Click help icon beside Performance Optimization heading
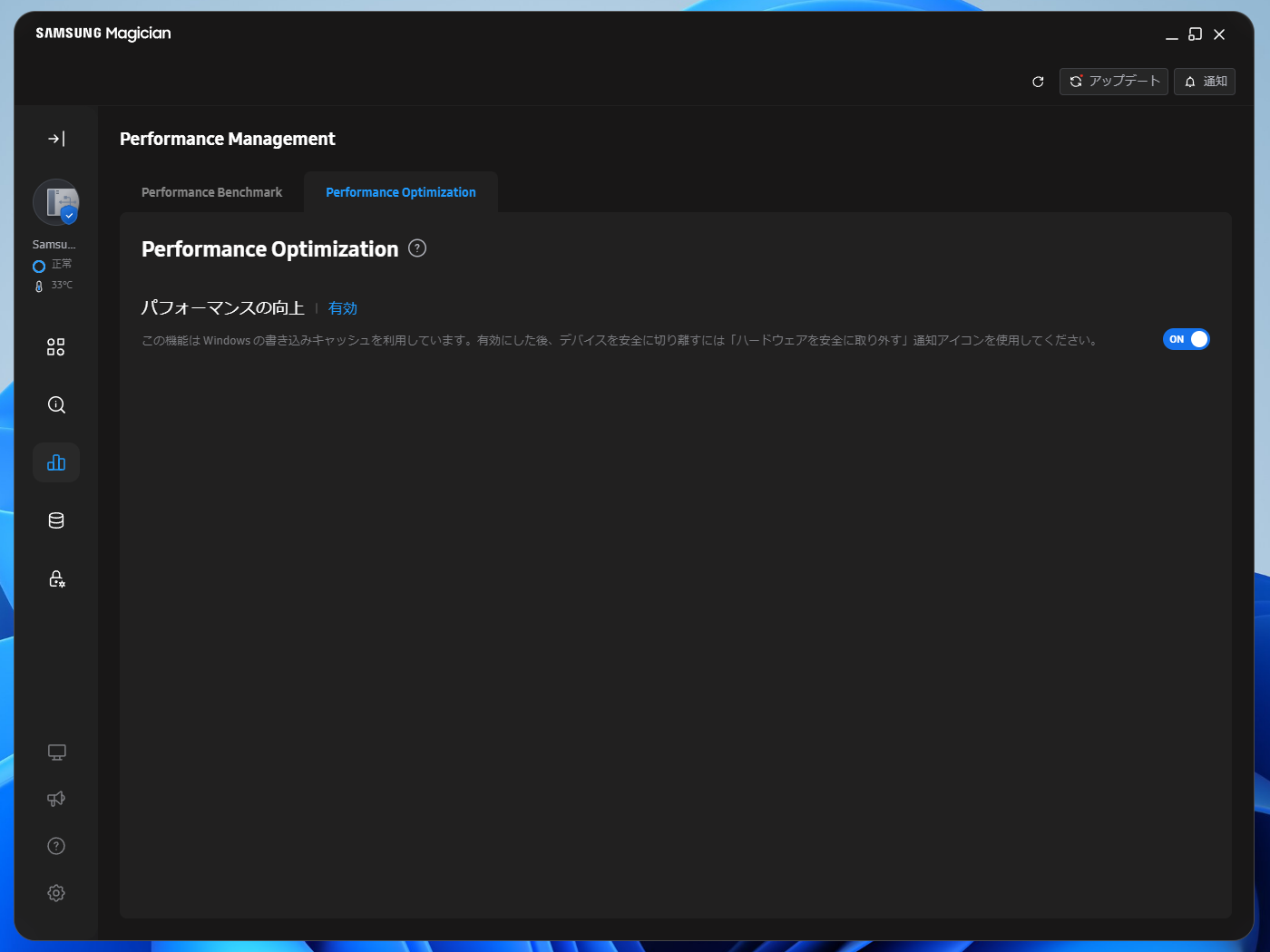 [417, 248]
